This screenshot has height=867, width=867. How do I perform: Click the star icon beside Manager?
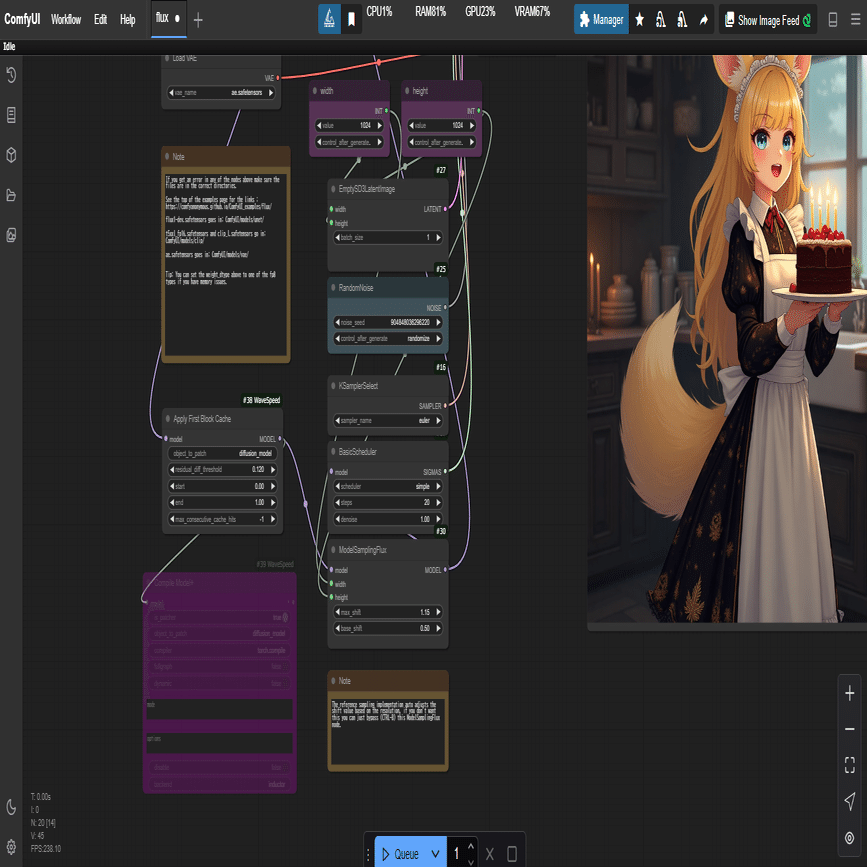pyautogui.click(x=640, y=20)
